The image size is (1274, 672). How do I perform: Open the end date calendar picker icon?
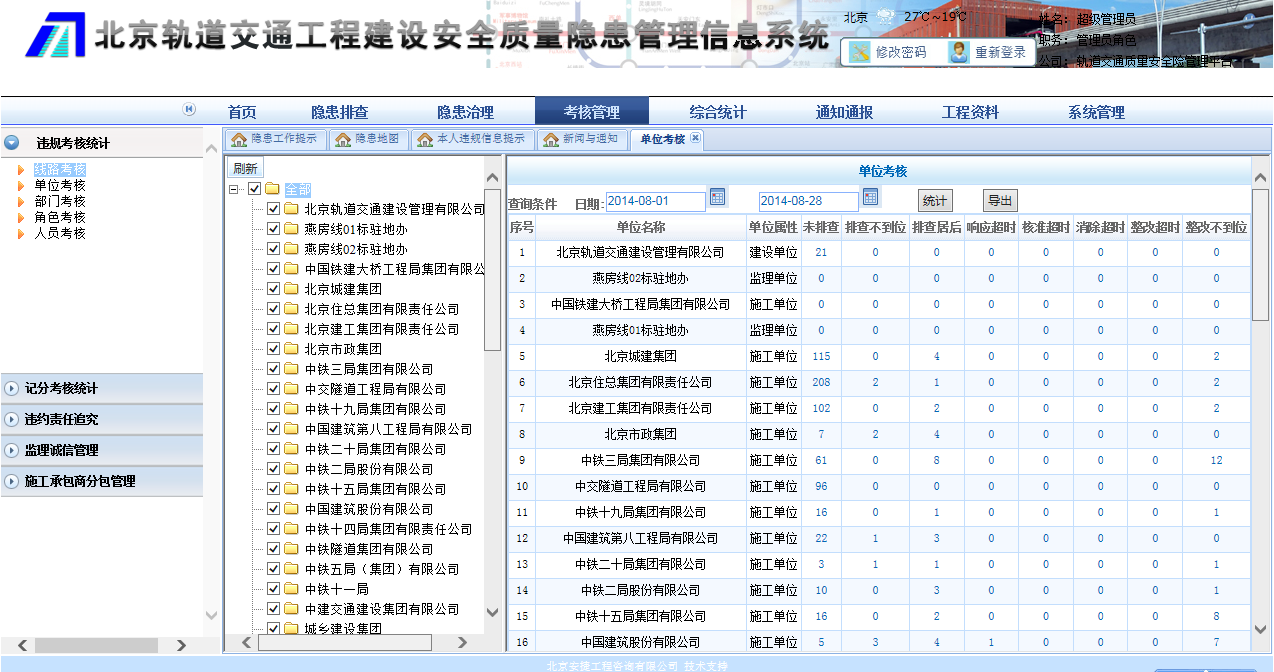click(x=870, y=197)
